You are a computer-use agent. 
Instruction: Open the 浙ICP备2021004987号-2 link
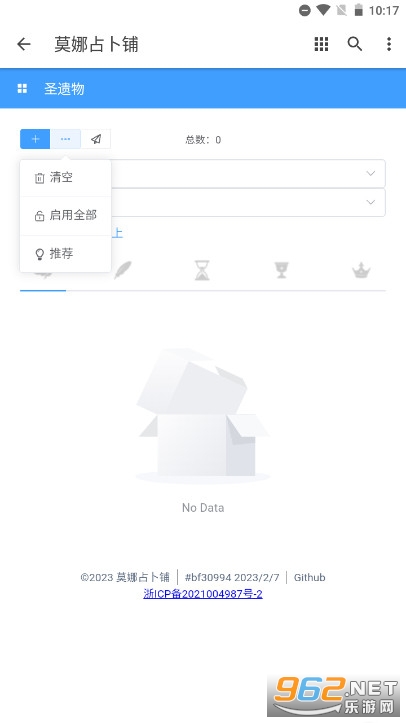coord(203,593)
